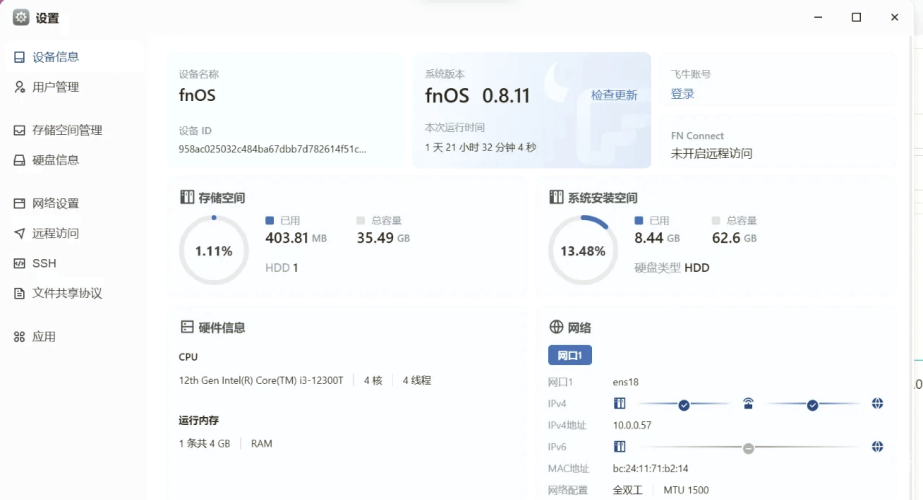Open 远程访问 settings
The width and height of the screenshot is (923, 500).
click(x=74, y=233)
